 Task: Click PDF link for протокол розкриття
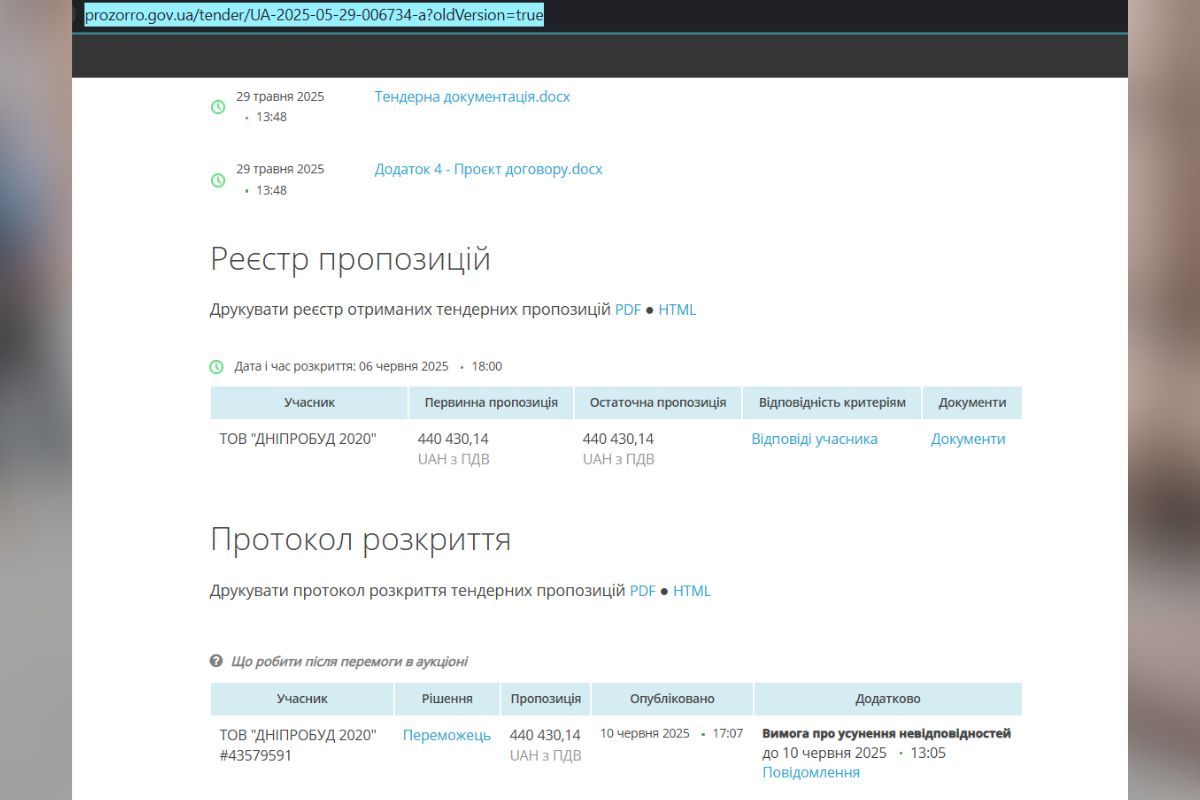[x=643, y=590]
